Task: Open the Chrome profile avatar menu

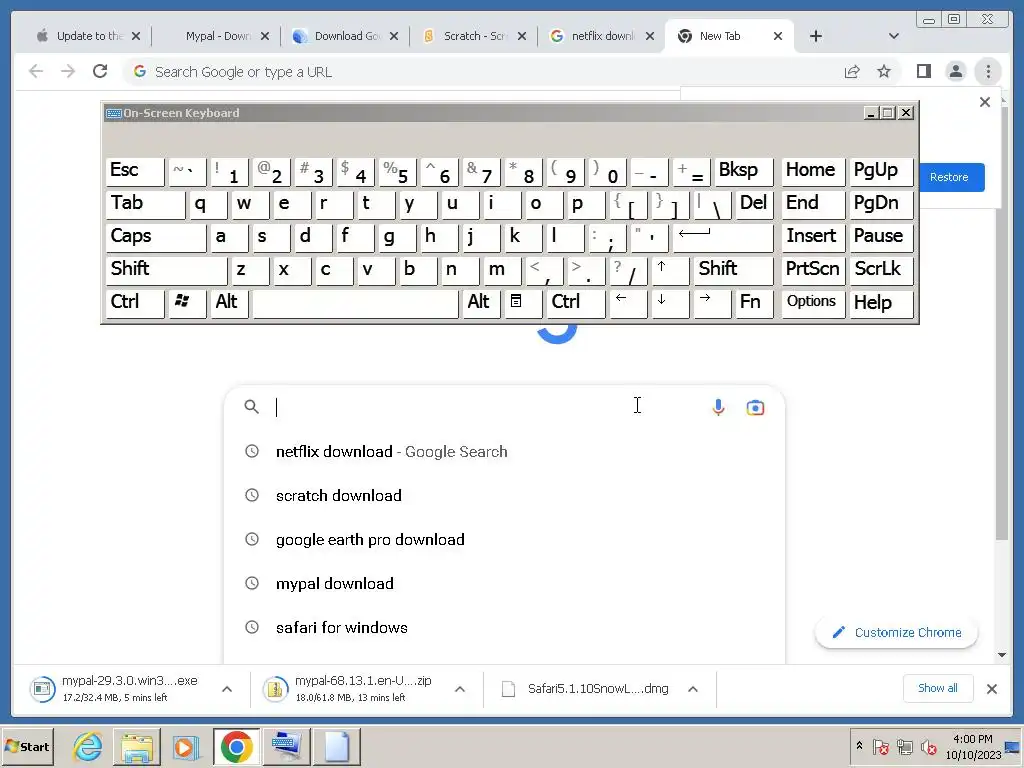Action: [955, 71]
